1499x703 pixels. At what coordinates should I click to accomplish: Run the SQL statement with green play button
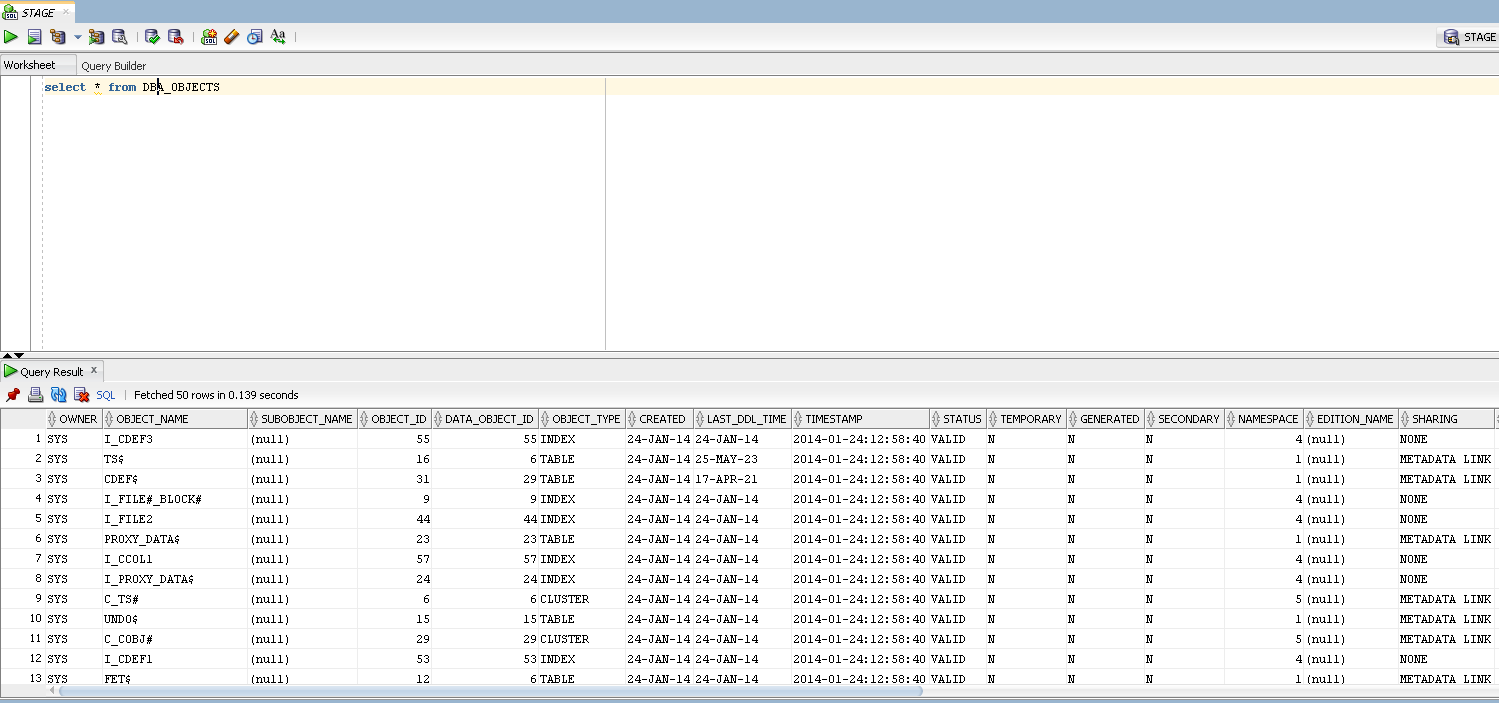coord(11,37)
